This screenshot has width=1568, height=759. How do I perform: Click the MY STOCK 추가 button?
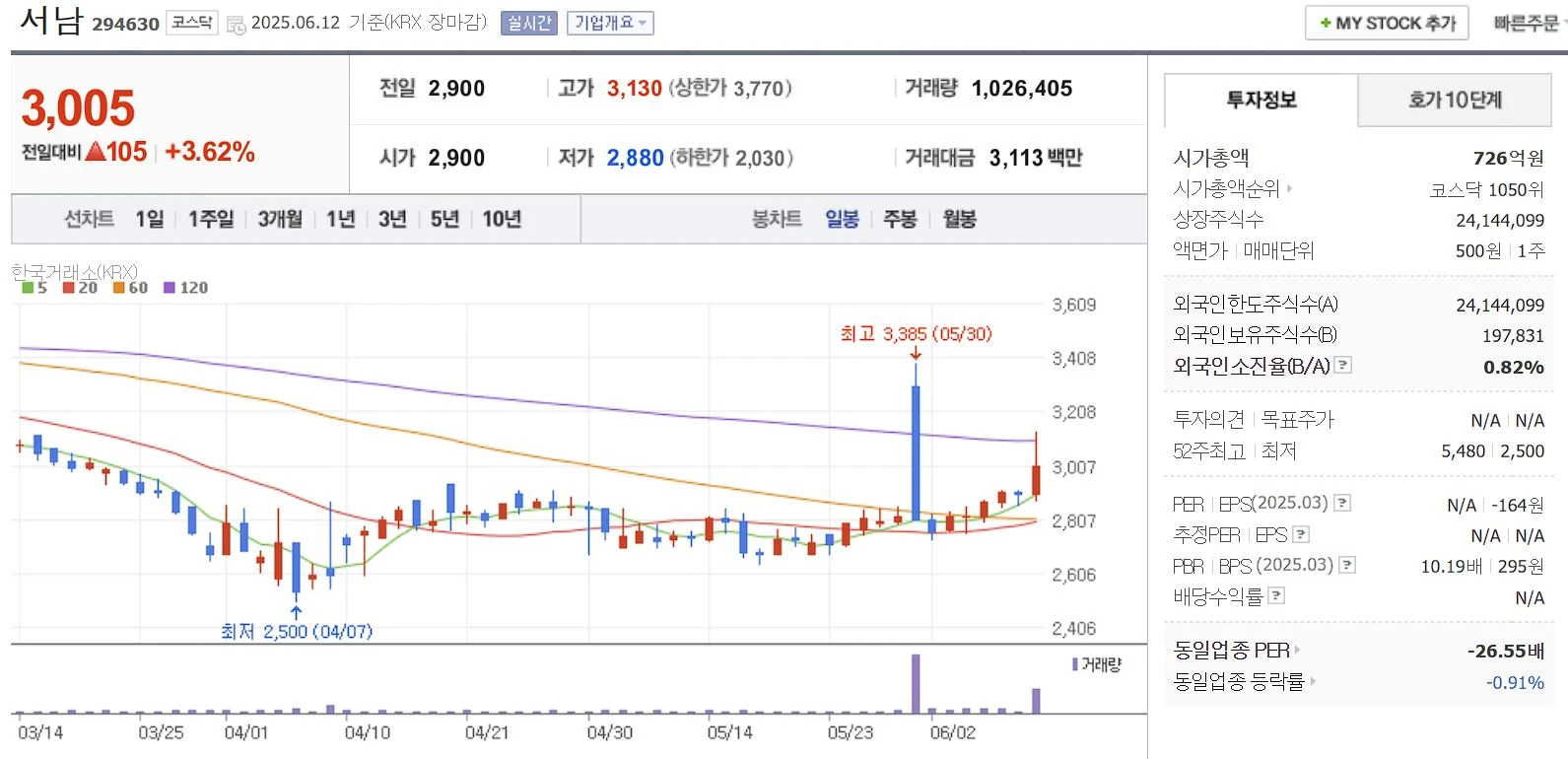coord(1387,23)
